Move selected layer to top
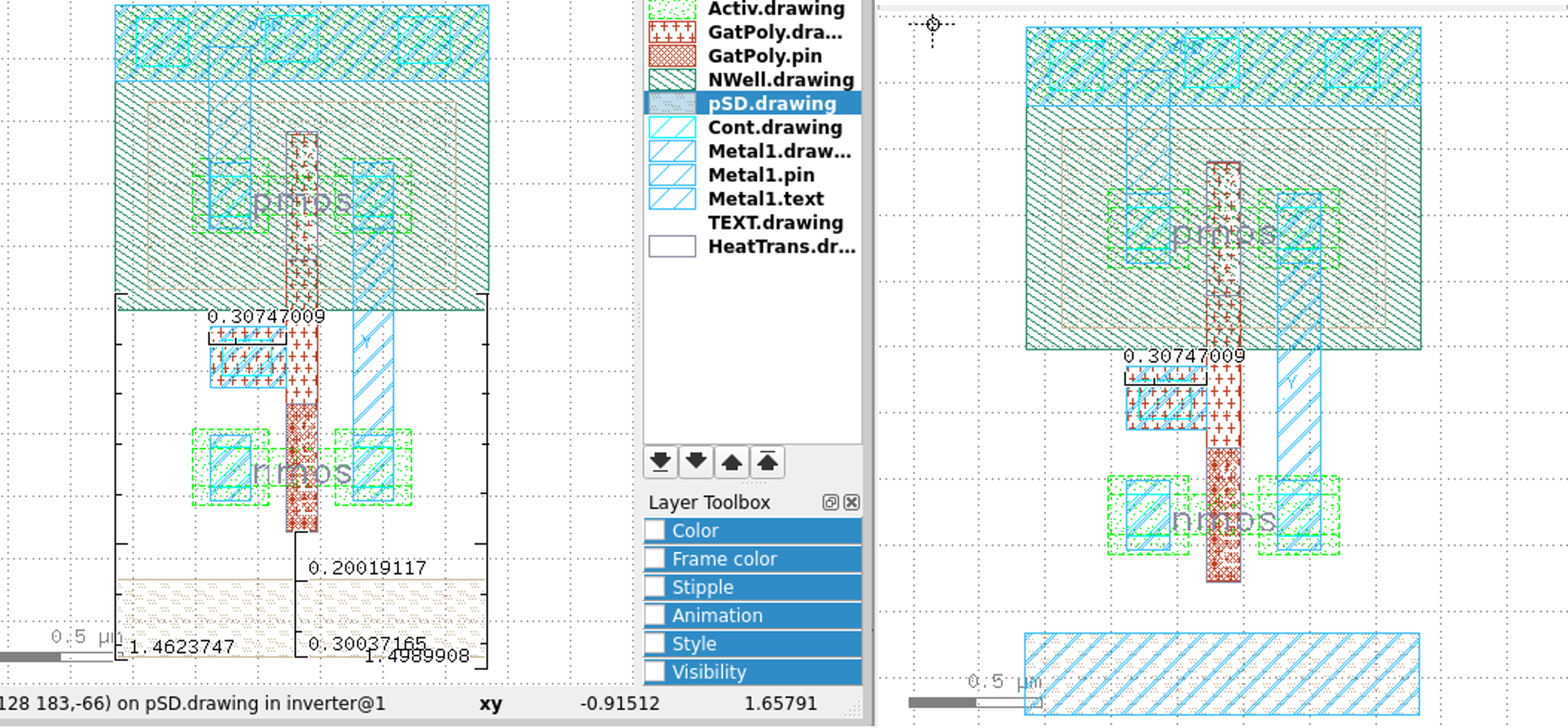This screenshot has height=728, width=1568. [x=767, y=462]
